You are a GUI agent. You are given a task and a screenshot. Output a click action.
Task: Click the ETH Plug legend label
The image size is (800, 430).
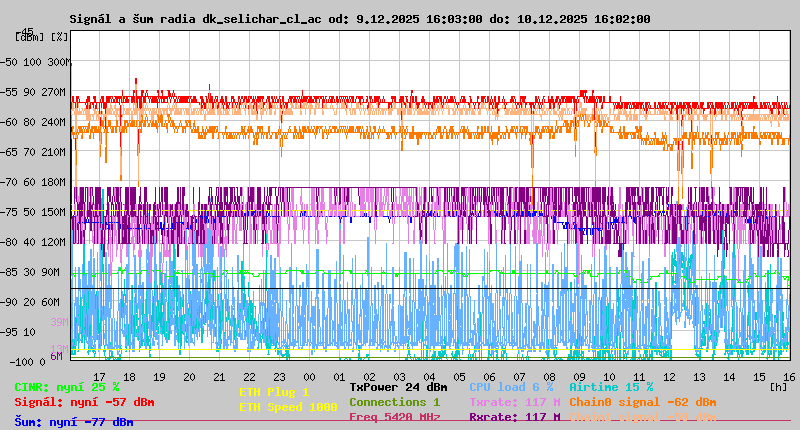[x=274, y=392]
